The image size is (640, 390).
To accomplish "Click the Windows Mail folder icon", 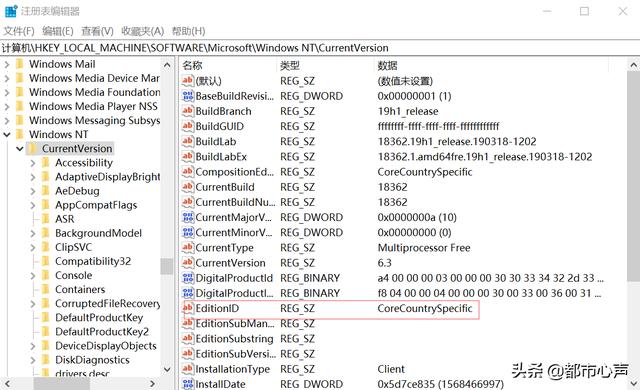I will 20,64.
